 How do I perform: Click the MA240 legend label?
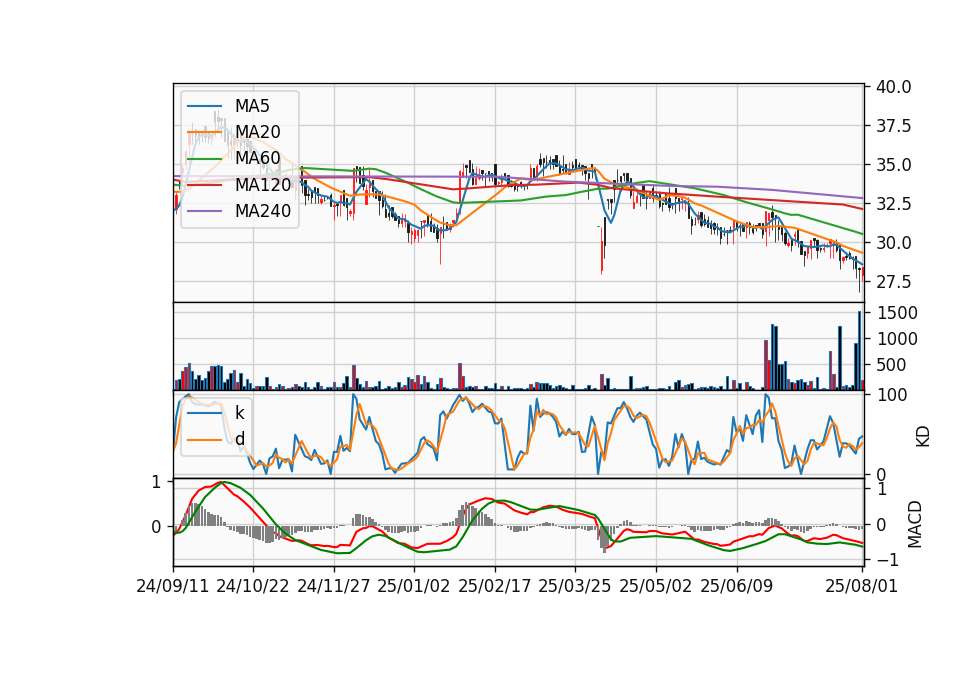point(263,211)
